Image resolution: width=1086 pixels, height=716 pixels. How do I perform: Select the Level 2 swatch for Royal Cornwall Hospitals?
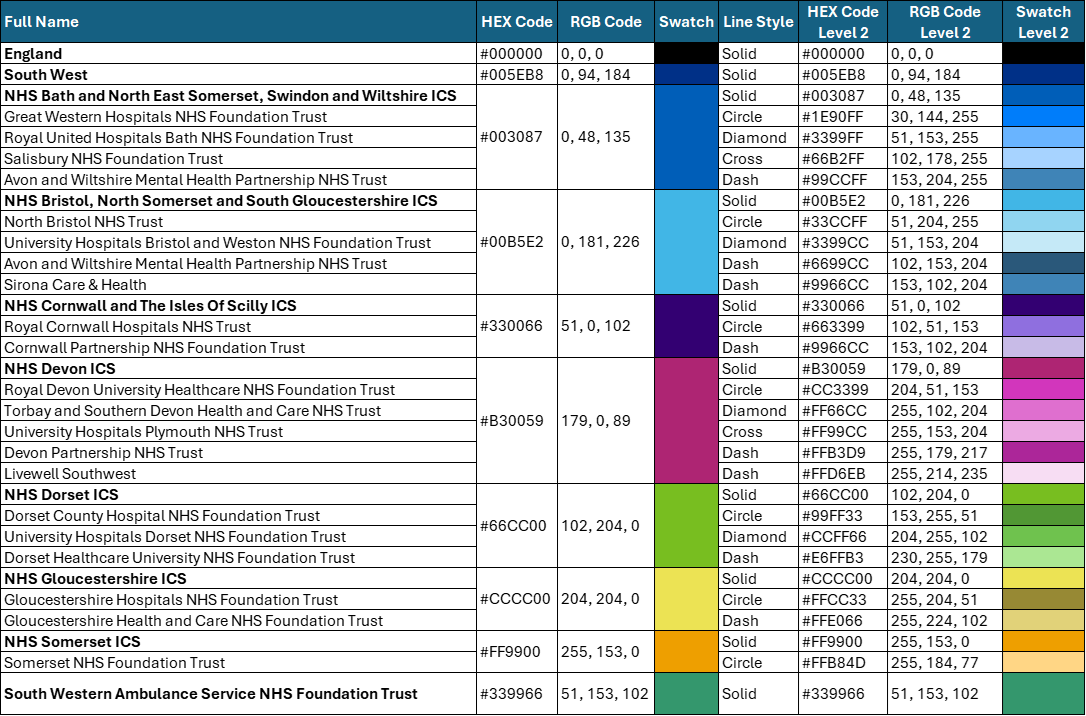pos(1043,326)
